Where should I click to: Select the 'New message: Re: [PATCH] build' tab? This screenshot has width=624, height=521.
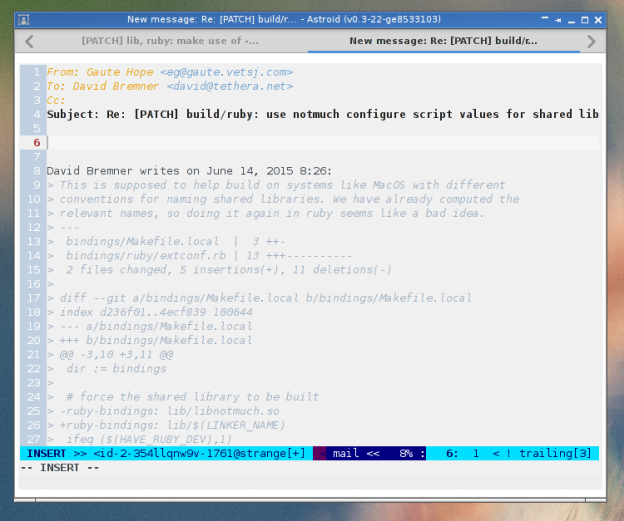445,41
